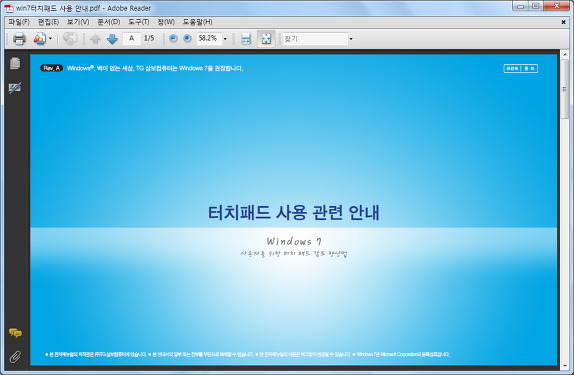Open the find options dropdown arrow

click(x=351, y=39)
